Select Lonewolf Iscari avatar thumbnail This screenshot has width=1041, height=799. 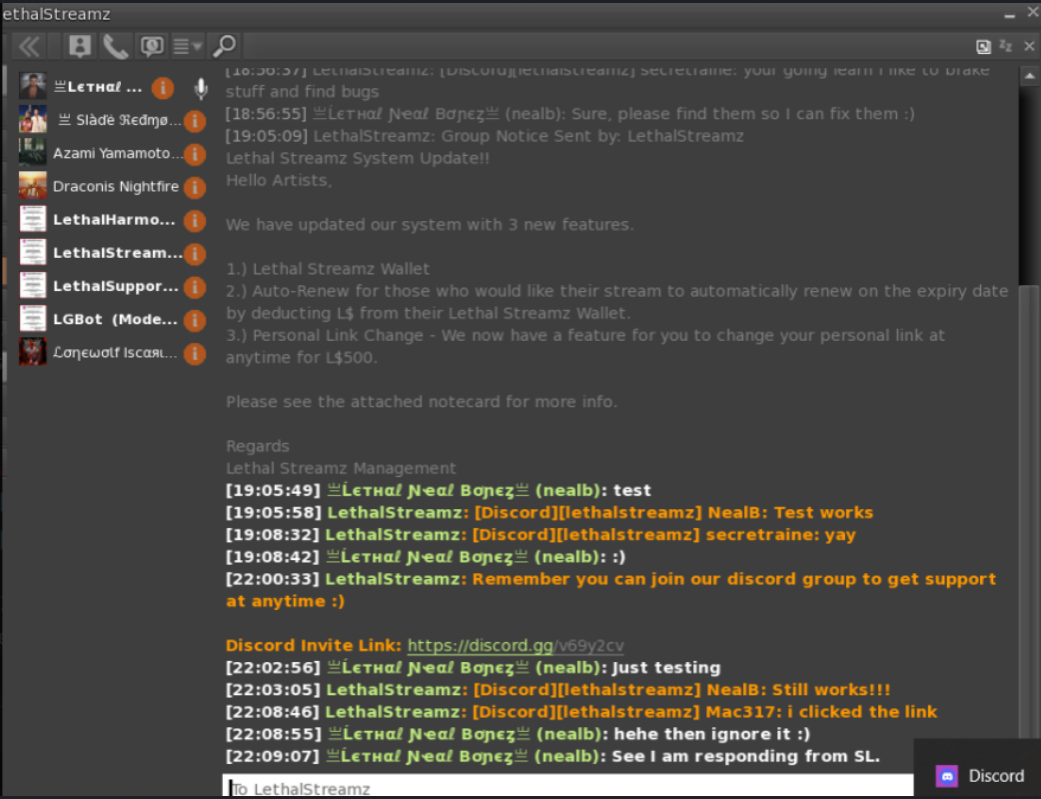click(33, 352)
